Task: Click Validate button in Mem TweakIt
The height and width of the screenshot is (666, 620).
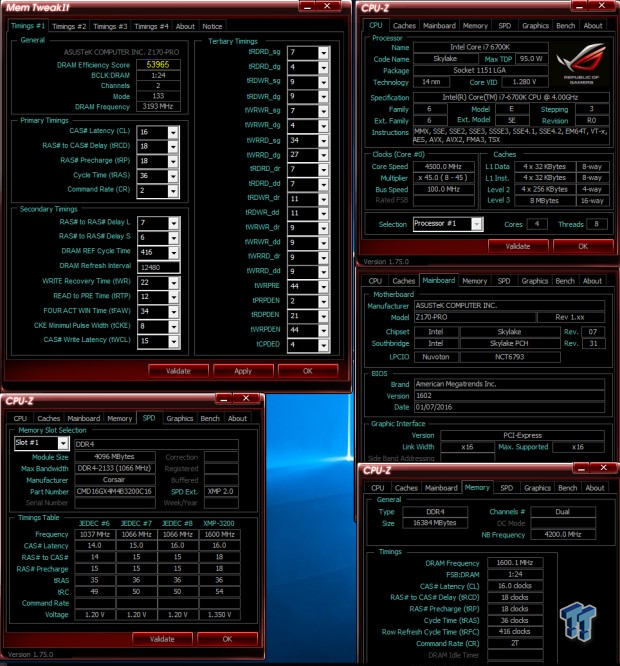Action: pos(178,371)
